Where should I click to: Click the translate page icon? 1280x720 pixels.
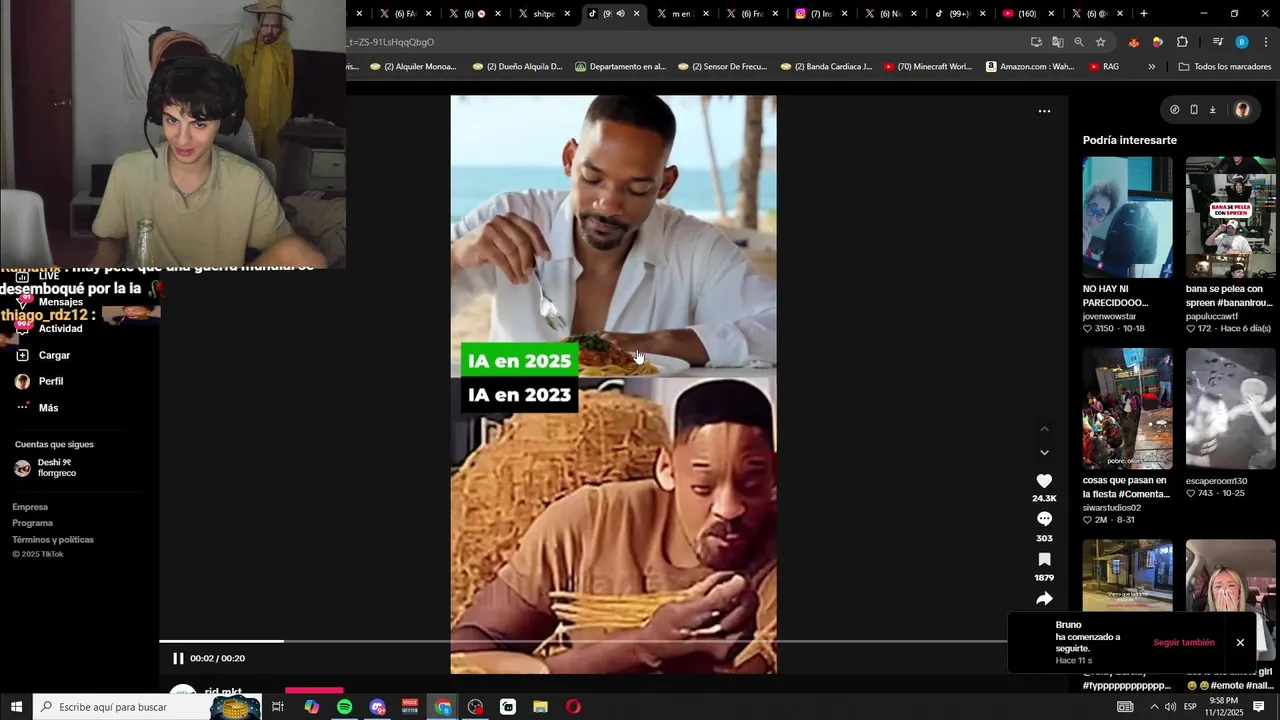1057,42
